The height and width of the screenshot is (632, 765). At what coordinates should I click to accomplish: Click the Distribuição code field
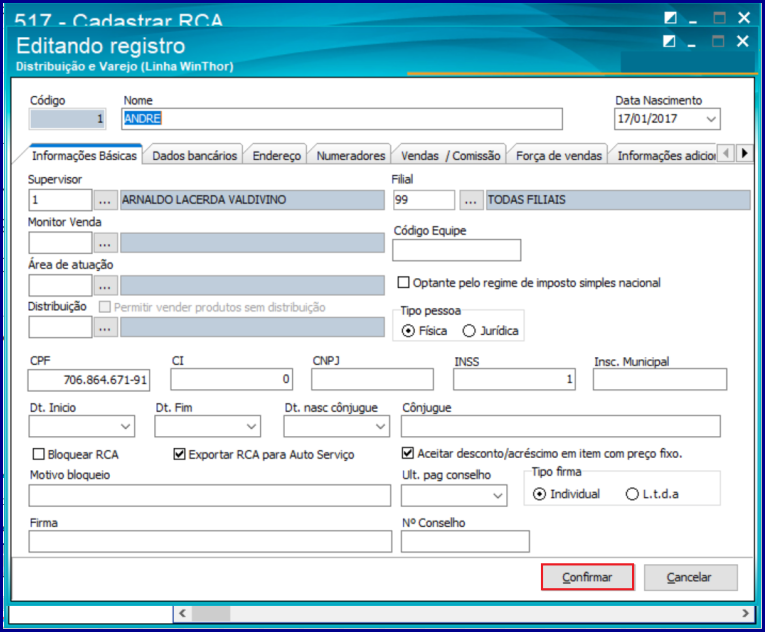pos(60,327)
